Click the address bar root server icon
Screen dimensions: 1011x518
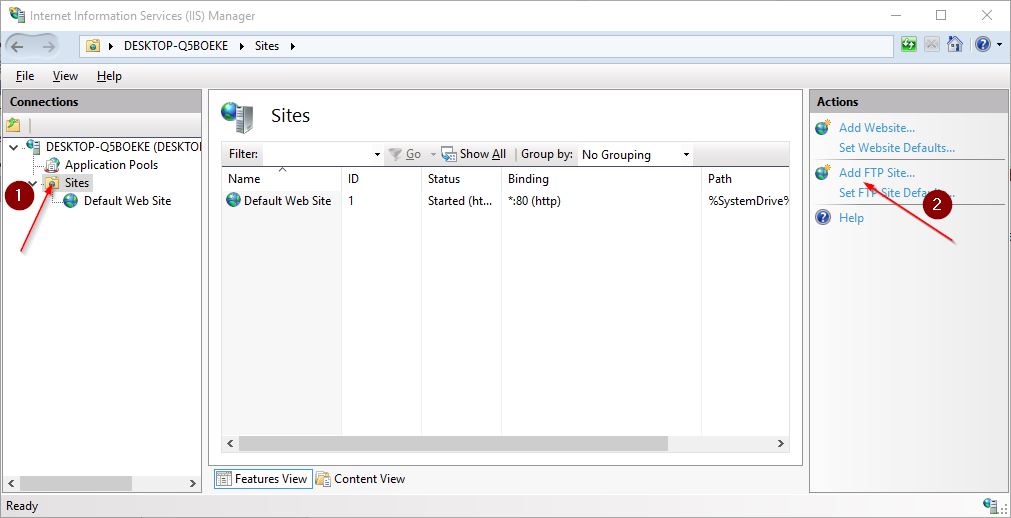(x=93, y=46)
